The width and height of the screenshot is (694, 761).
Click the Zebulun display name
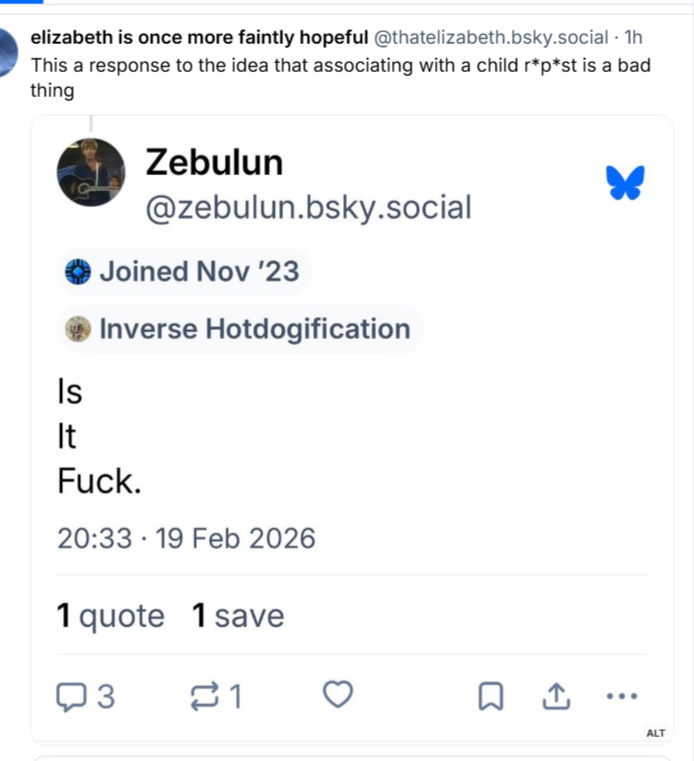(x=214, y=162)
